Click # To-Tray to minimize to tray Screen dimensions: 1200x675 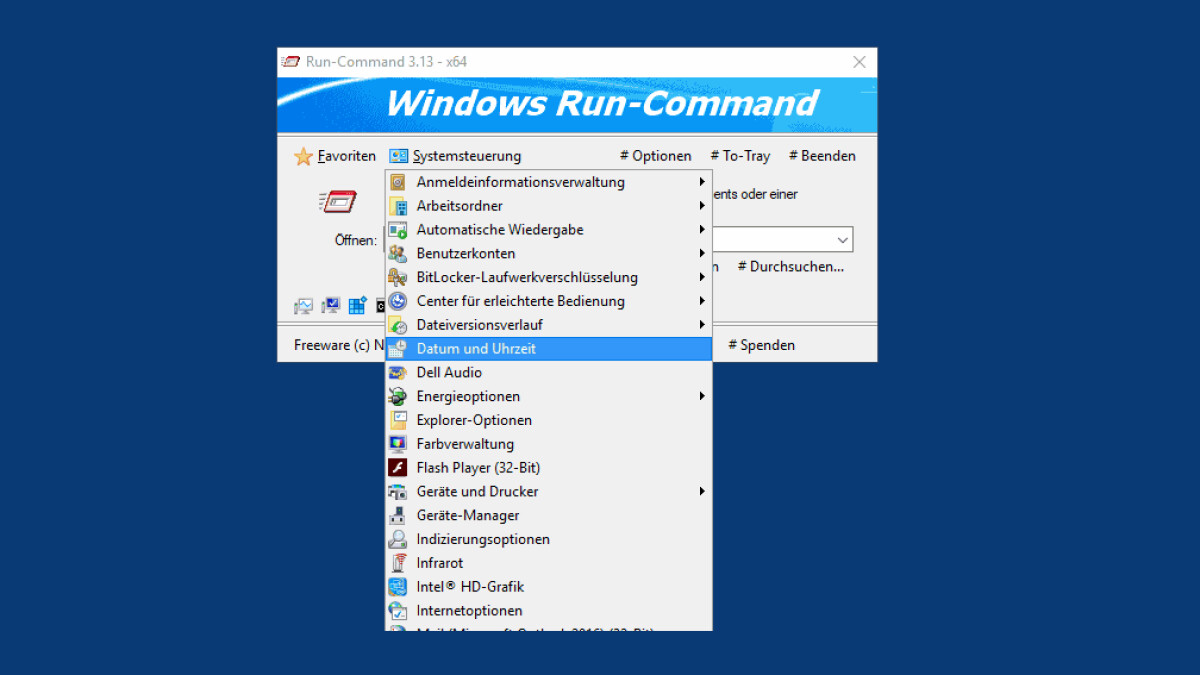[x=740, y=156]
